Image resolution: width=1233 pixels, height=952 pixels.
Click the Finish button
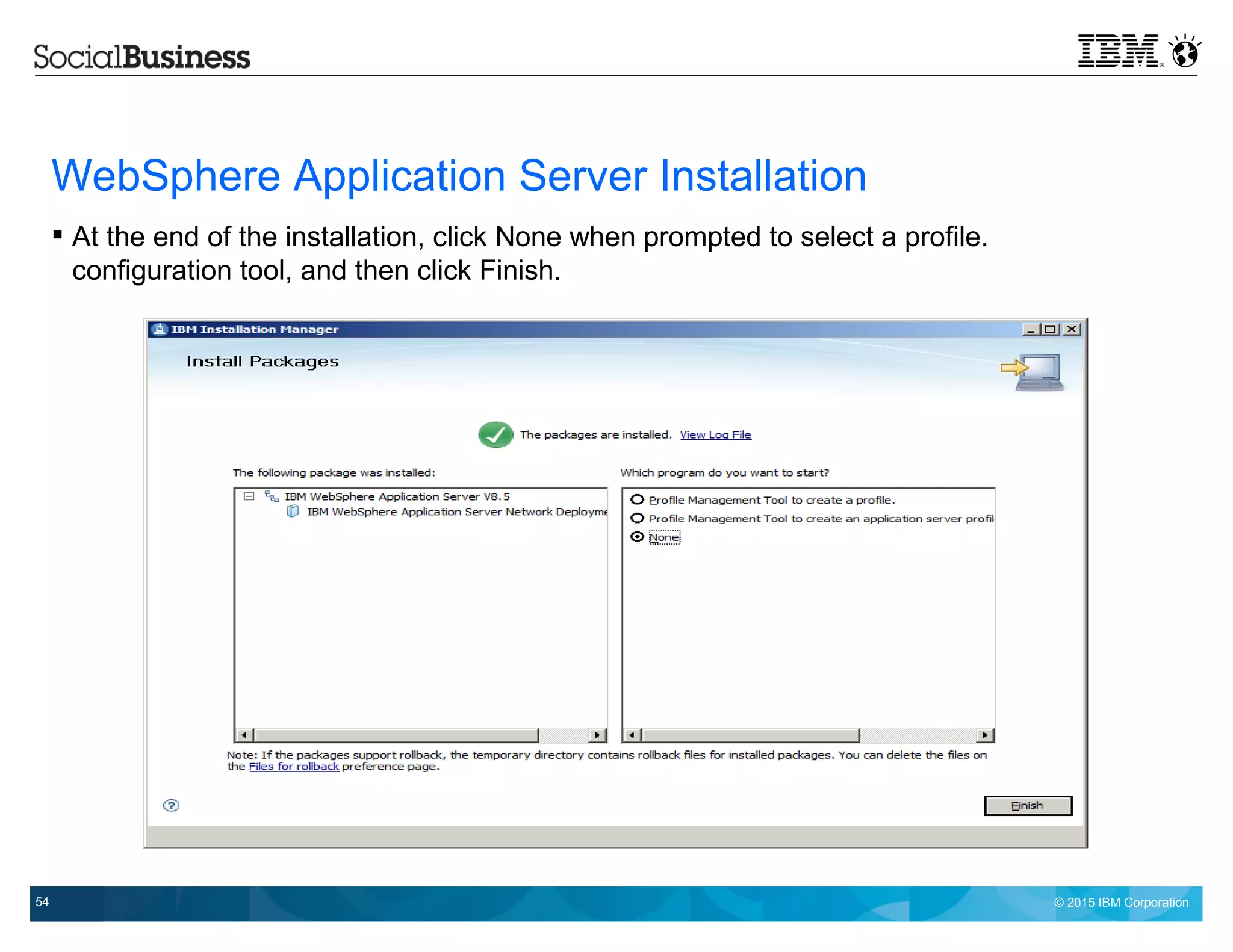pos(1028,805)
